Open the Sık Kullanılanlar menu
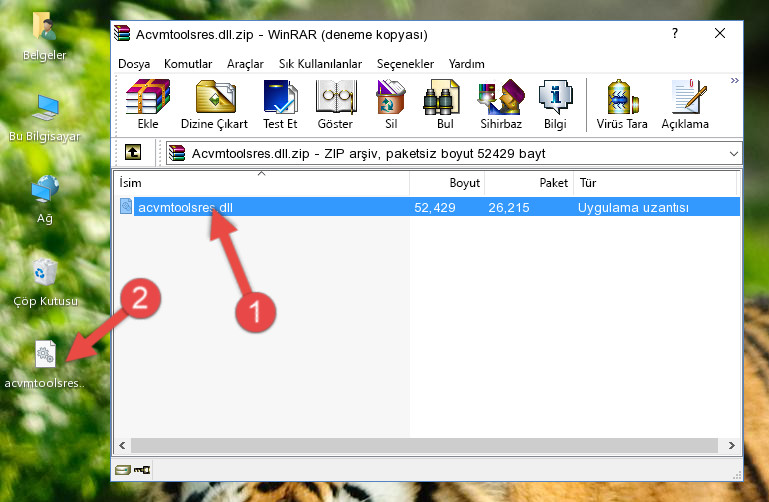The image size is (769, 502). point(320,64)
